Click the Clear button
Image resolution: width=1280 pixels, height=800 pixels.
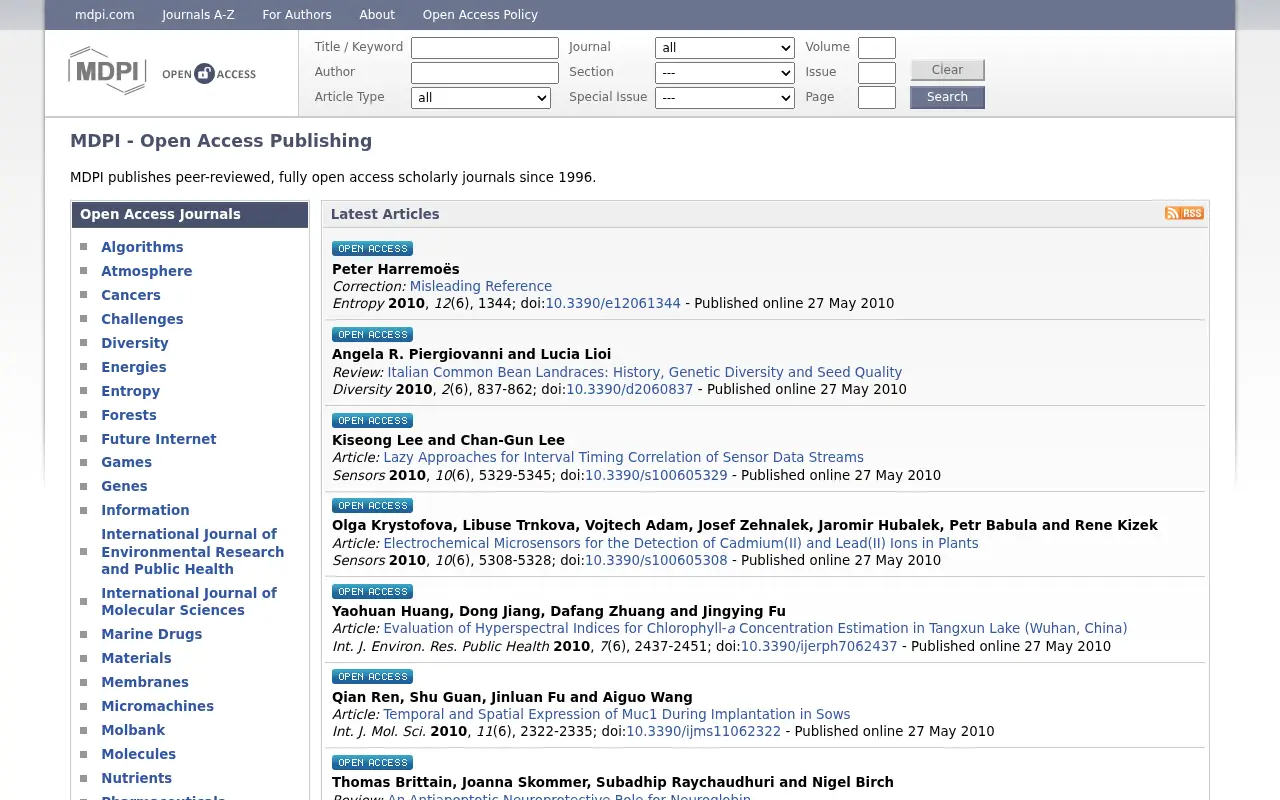947,70
